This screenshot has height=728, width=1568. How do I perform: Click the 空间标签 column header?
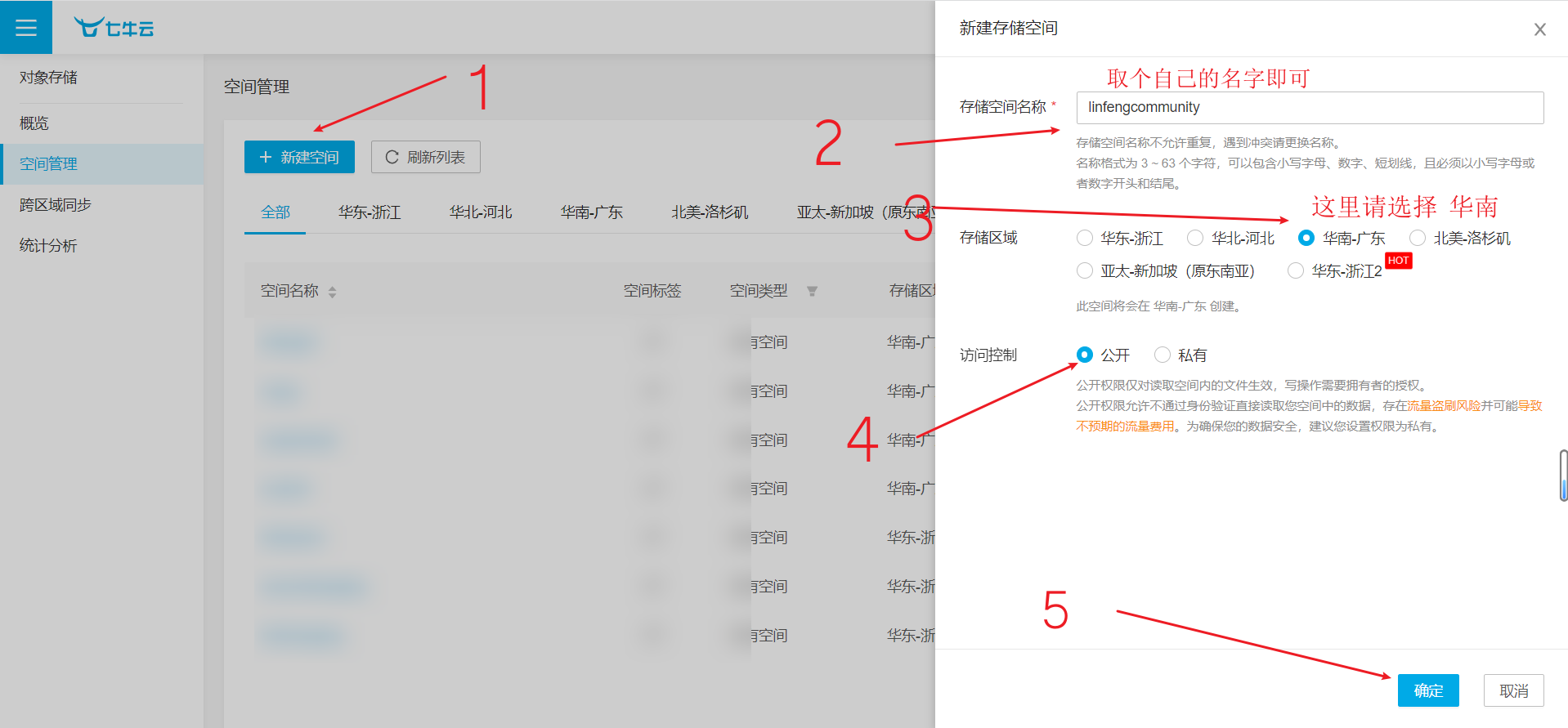click(652, 291)
